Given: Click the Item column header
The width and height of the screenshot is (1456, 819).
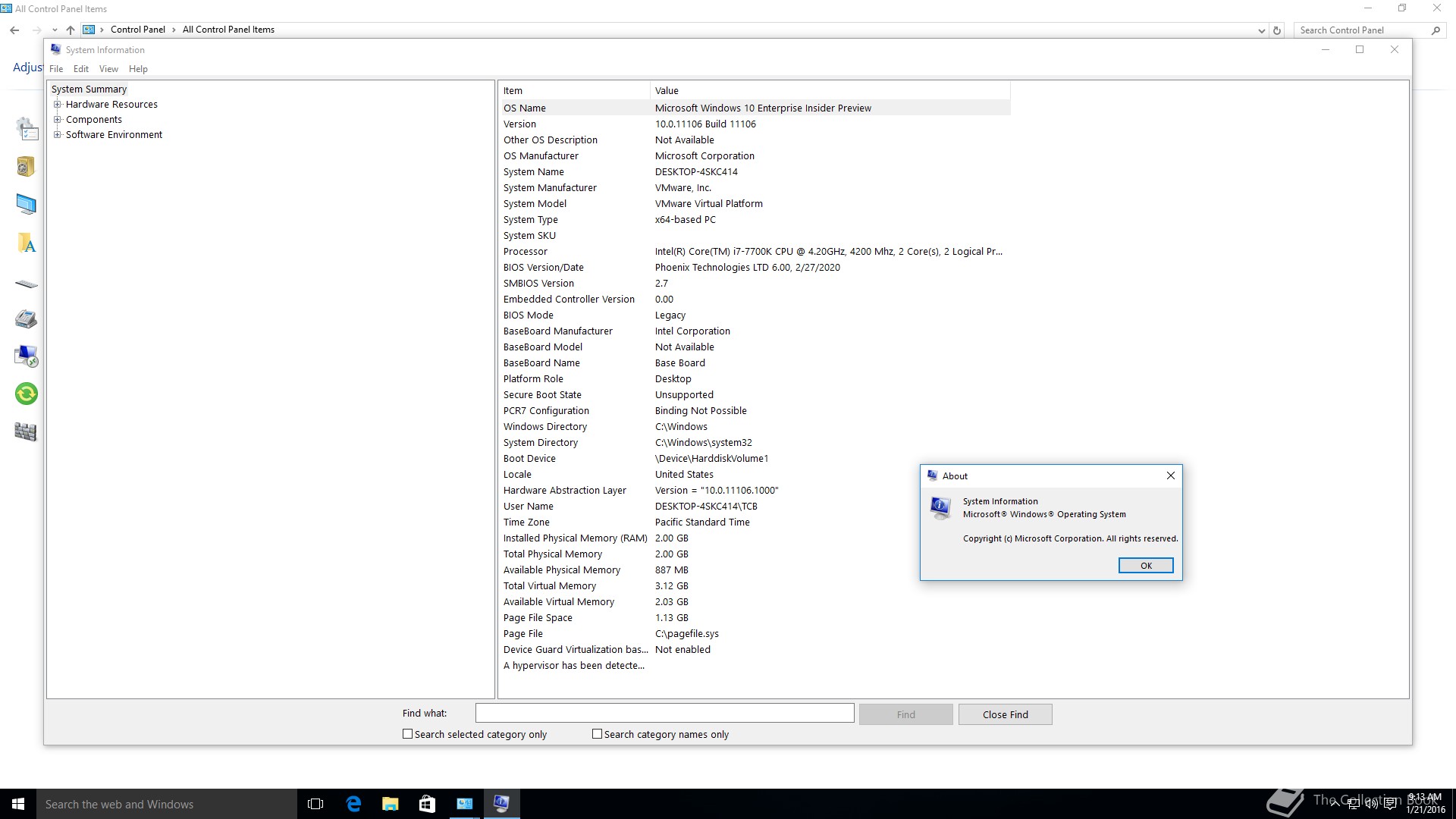Looking at the screenshot, I should tap(574, 90).
